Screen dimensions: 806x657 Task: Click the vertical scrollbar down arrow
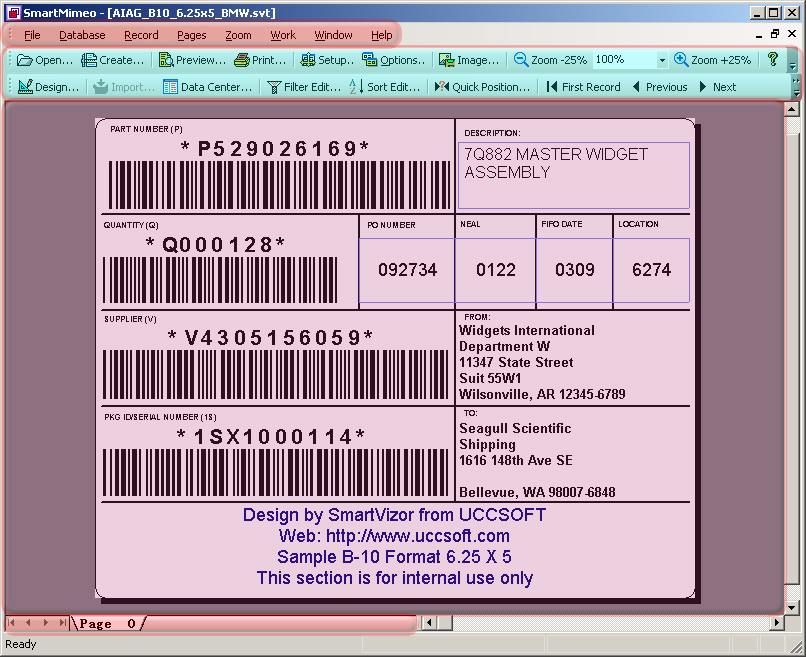[x=792, y=608]
